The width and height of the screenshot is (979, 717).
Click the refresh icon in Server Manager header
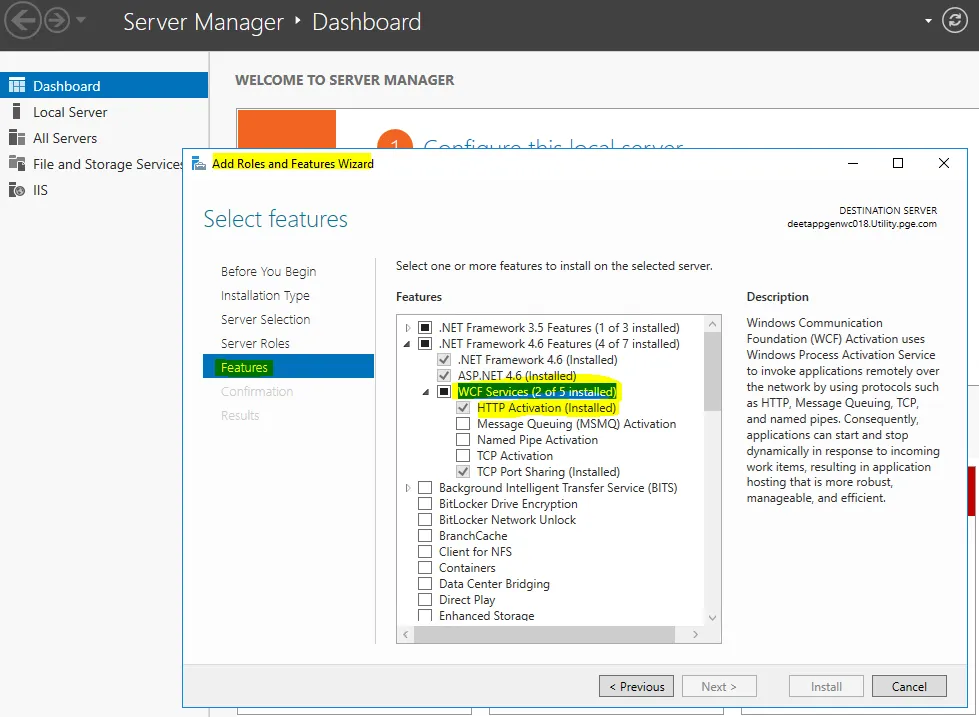pyautogui.click(x=955, y=21)
